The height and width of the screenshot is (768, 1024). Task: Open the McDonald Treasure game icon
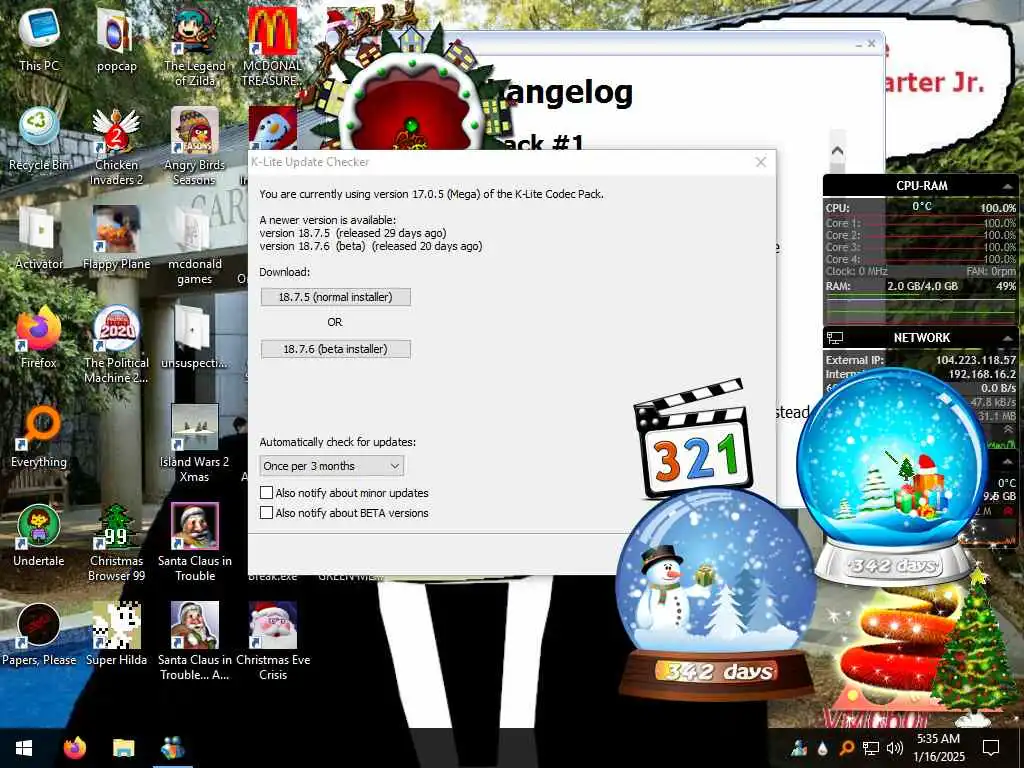coord(272,46)
